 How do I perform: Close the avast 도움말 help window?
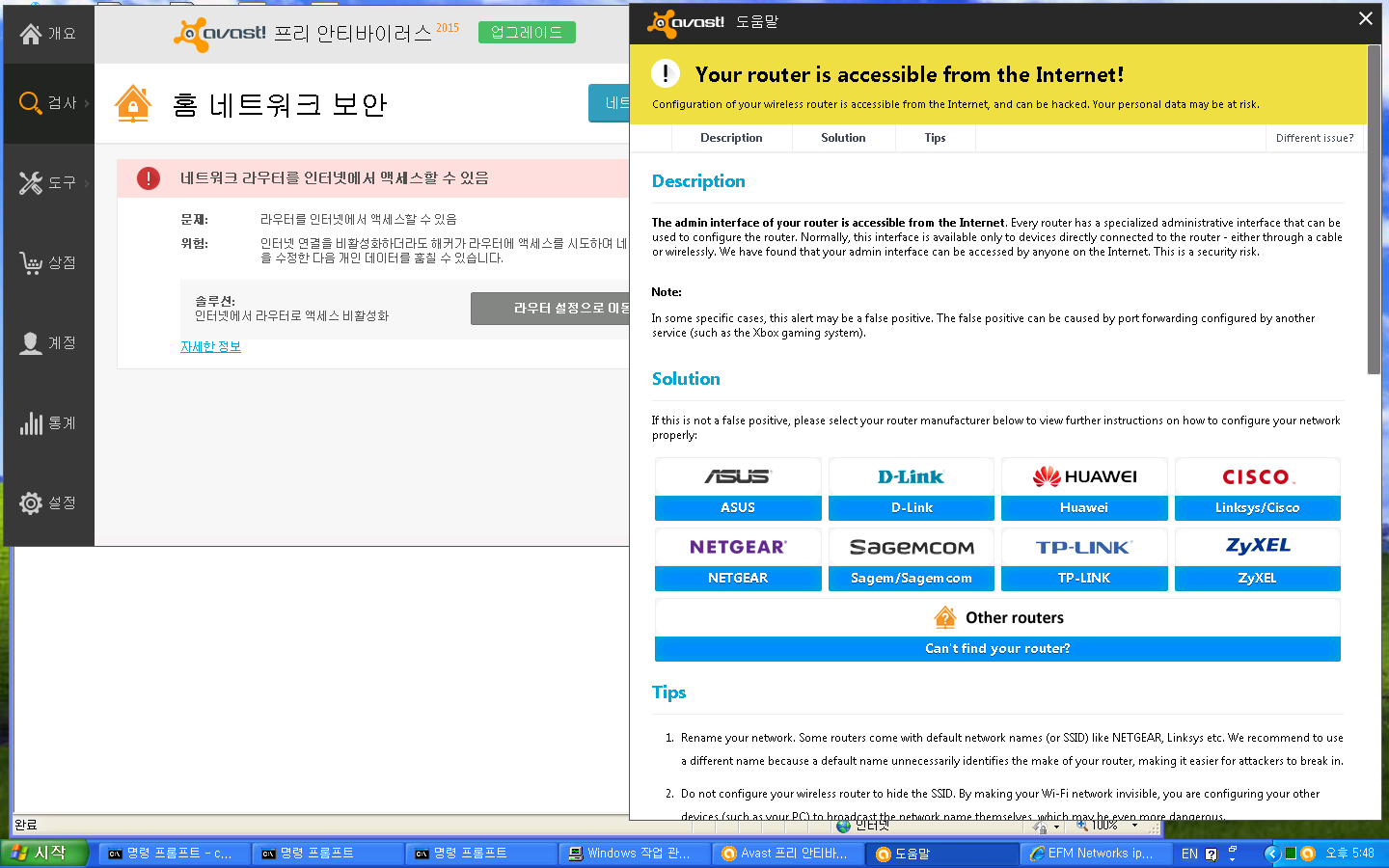1366,18
